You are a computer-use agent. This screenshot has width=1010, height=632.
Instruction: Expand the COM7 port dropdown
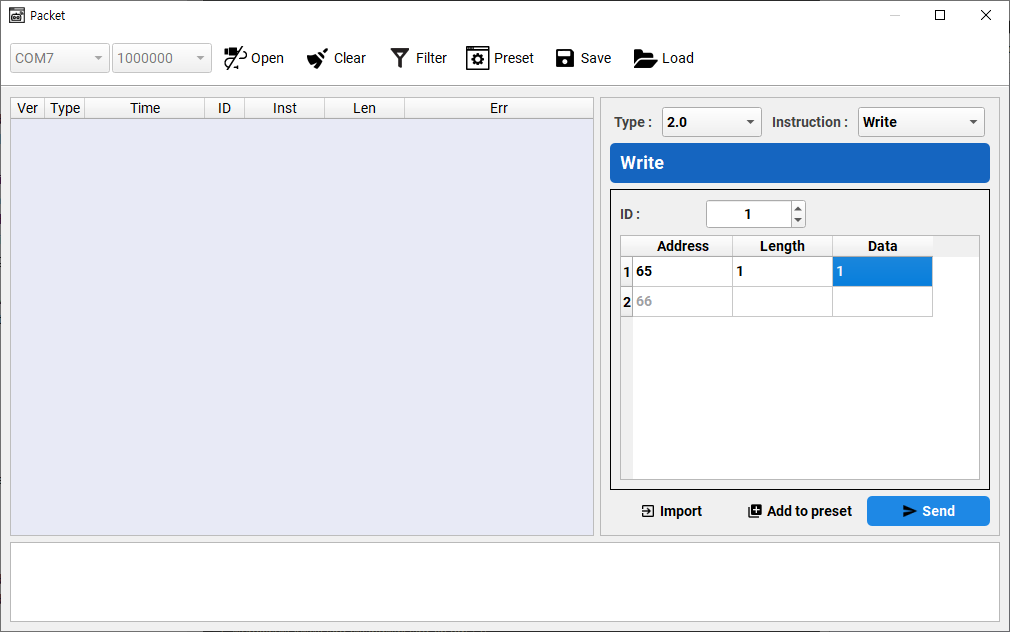(x=60, y=58)
